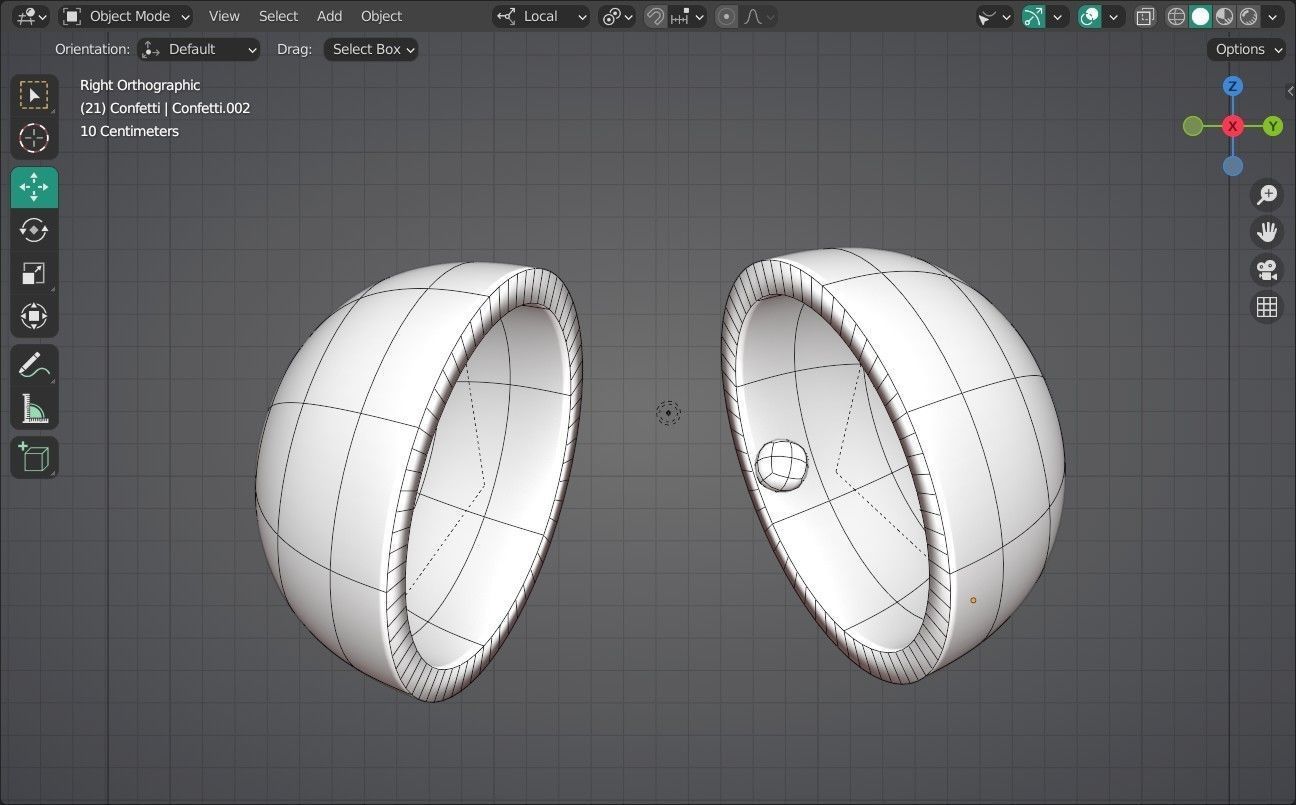The image size is (1296, 805).
Task: Expand the sidebar with edge arrow
Action: [1290, 91]
